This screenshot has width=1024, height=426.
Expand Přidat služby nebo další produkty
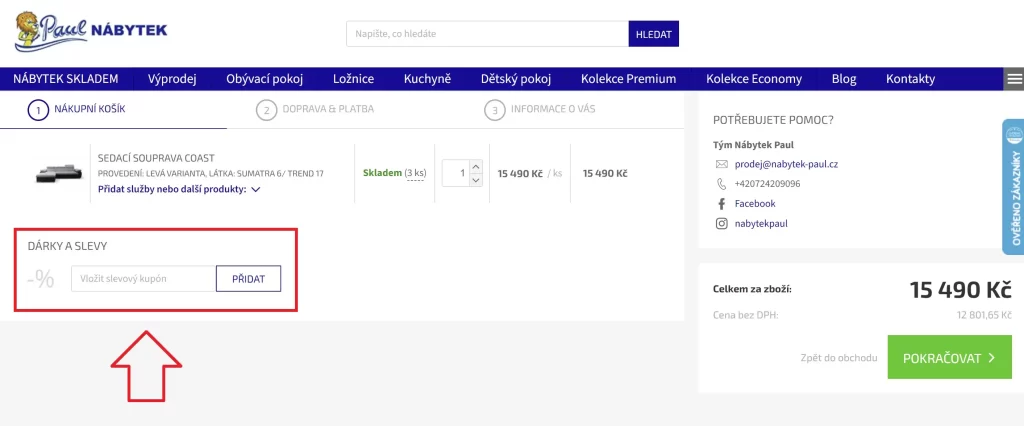coord(180,189)
